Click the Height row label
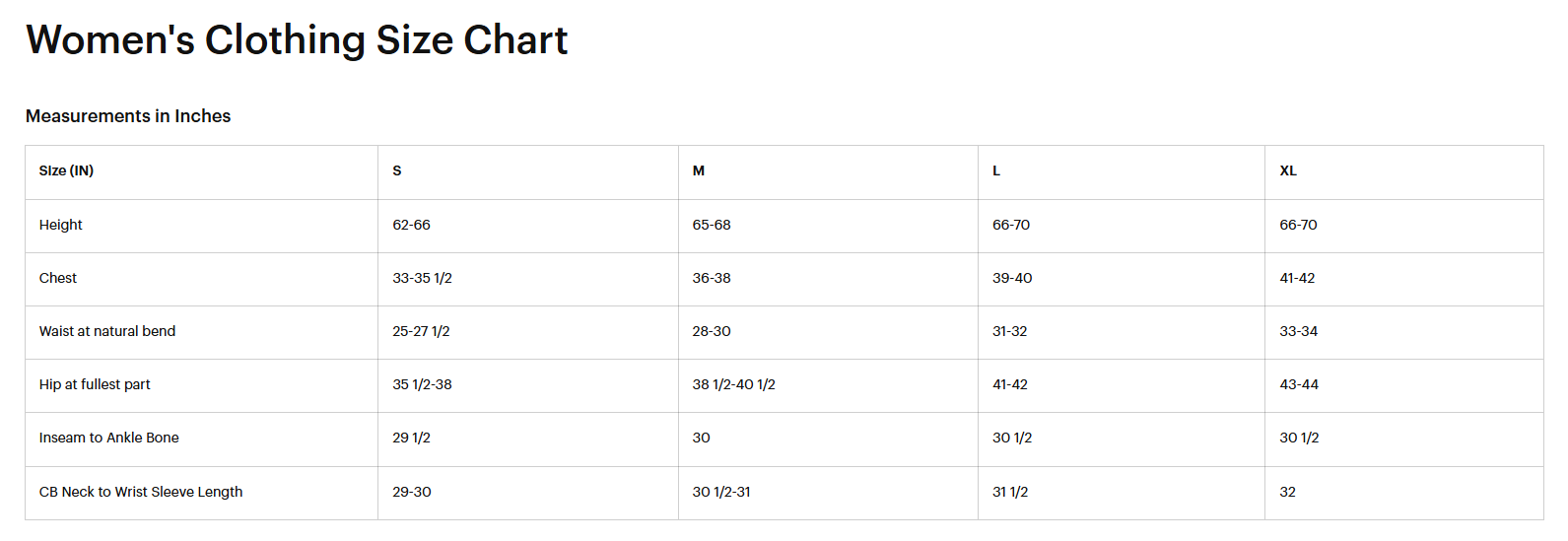1568x541 pixels. pos(61,225)
